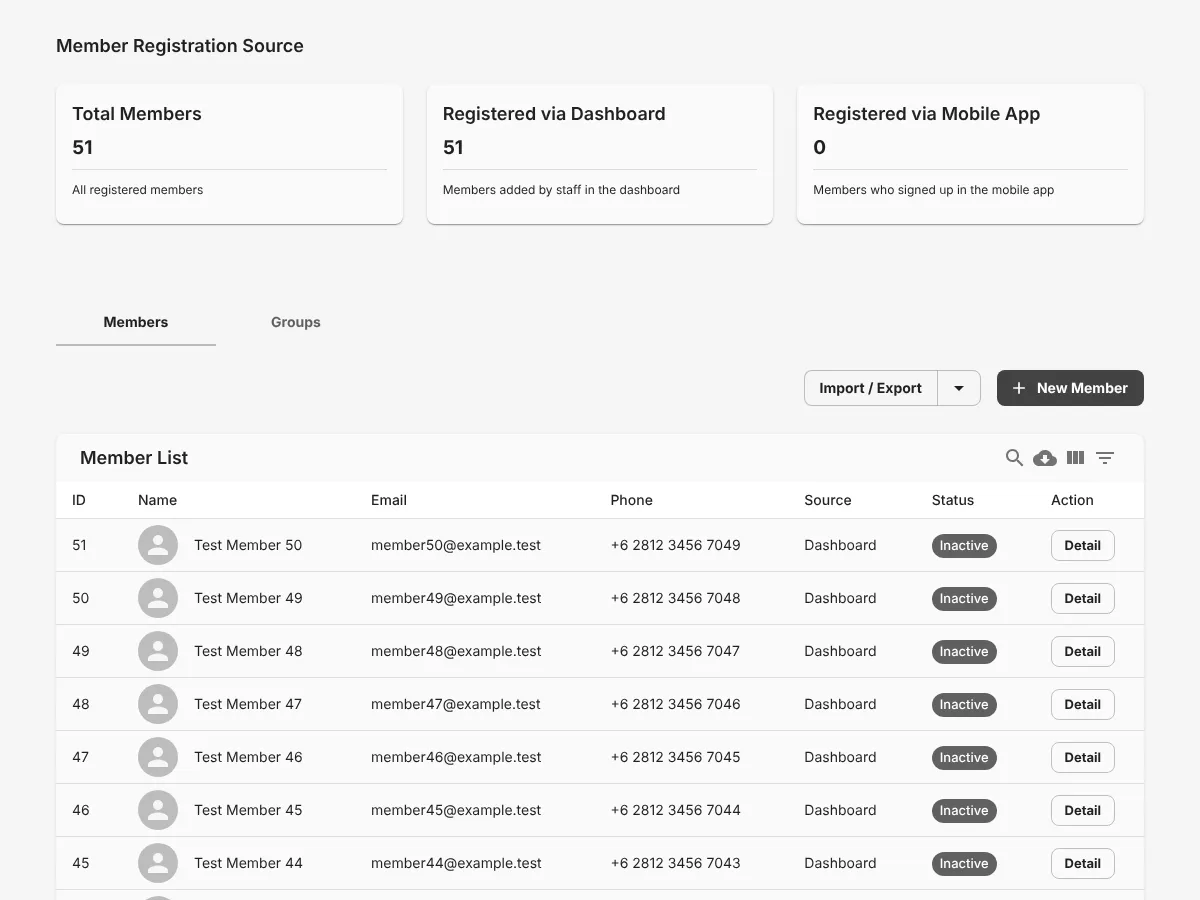
Task: Open Detail for Test Member 44
Action: click(x=1082, y=863)
